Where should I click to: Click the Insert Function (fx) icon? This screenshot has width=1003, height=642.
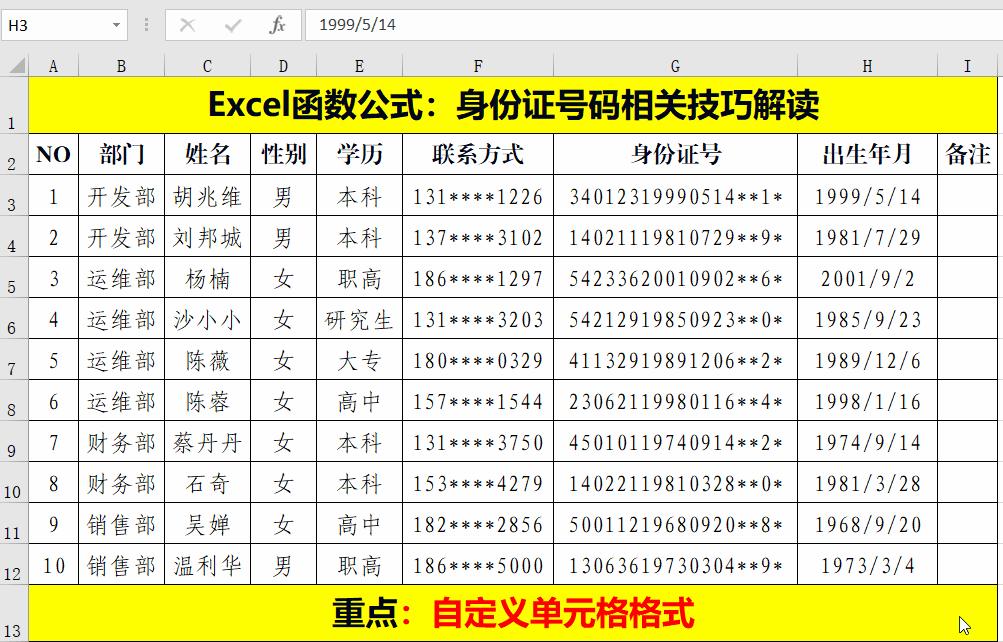tap(277, 26)
